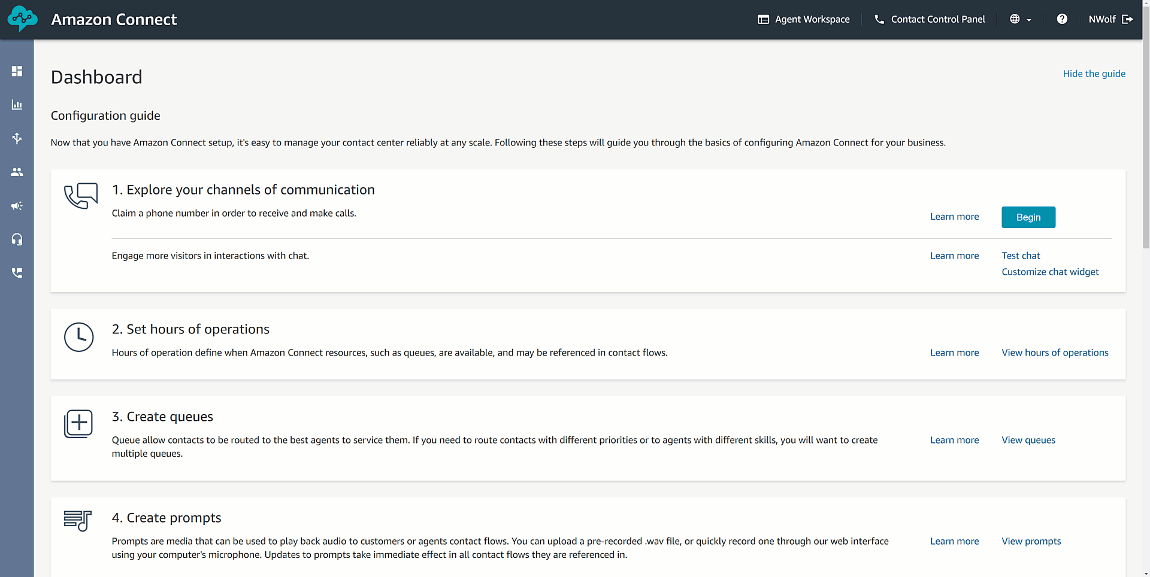
Task: Open View hours of operations link
Action: point(1055,353)
